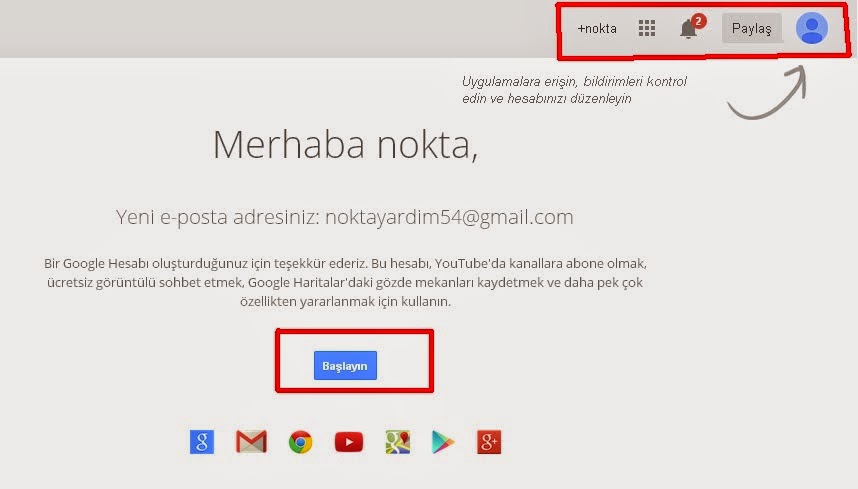The image size is (858, 489).
Task: Open the Google Play store icon
Action: tap(442, 442)
